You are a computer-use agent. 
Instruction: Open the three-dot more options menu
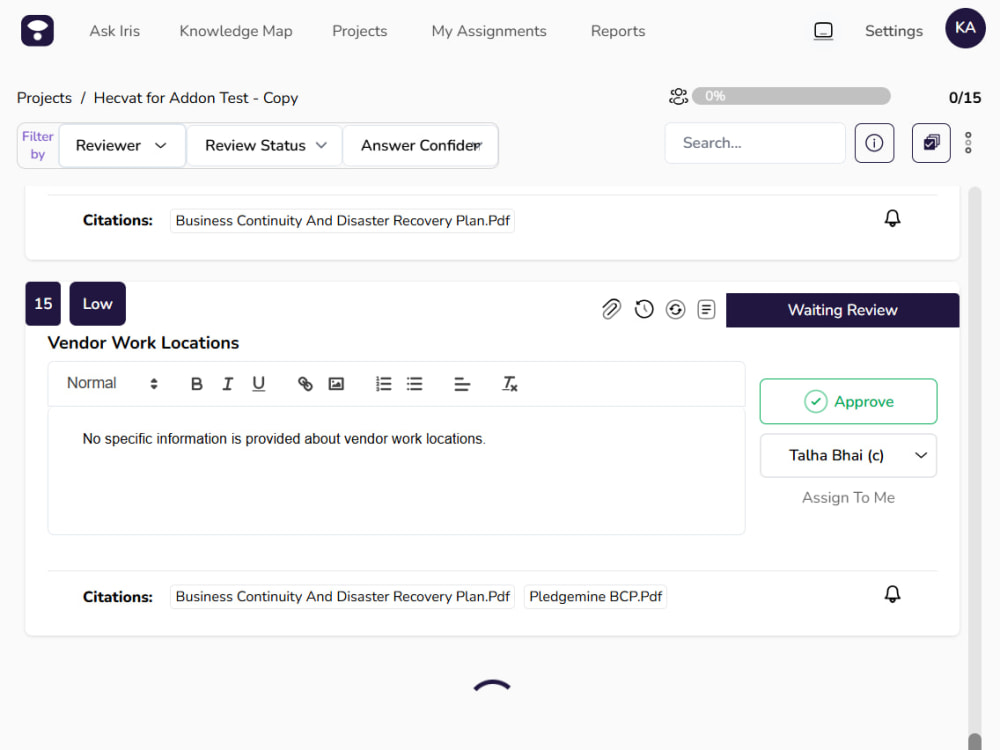(x=967, y=143)
